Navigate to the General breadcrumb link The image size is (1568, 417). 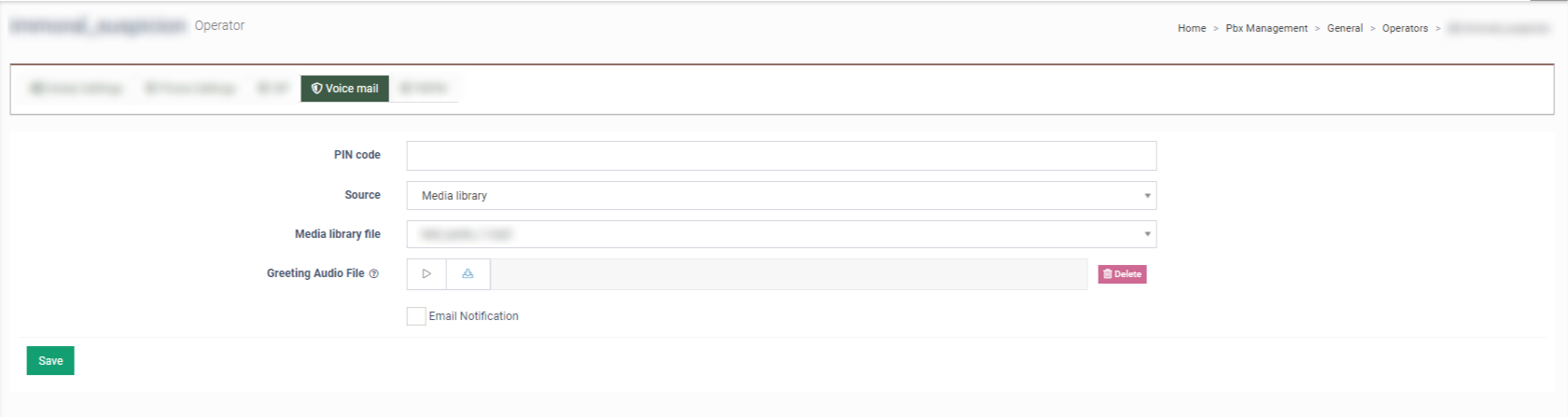click(1344, 29)
